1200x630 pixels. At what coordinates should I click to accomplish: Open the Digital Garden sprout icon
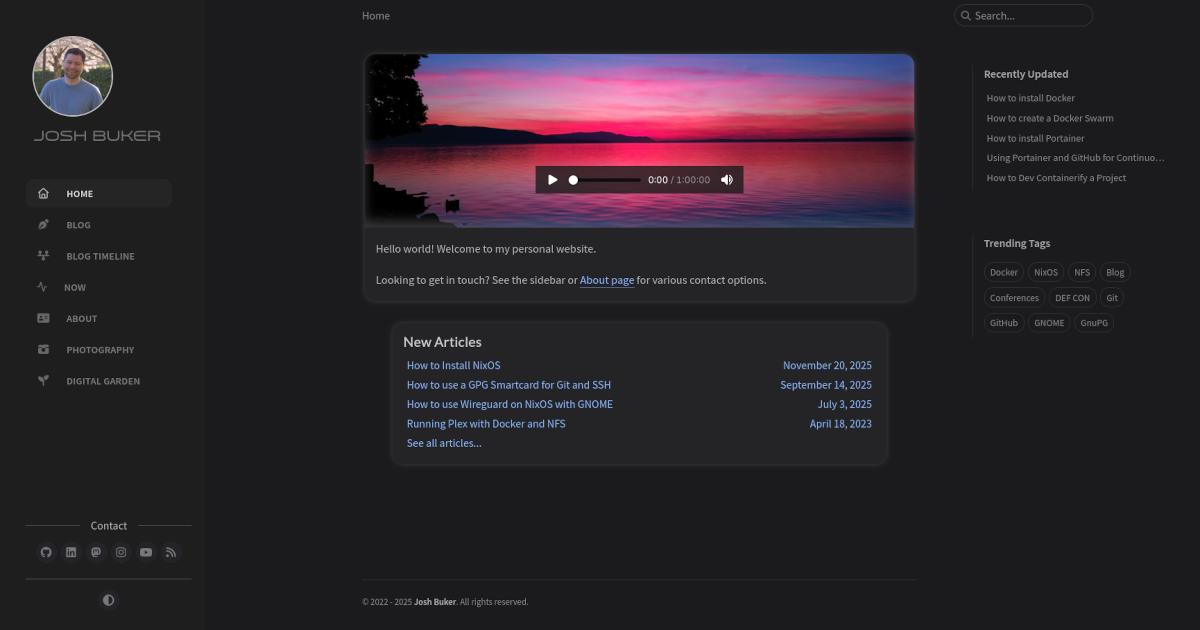pyautogui.click(x=42, y=380)
